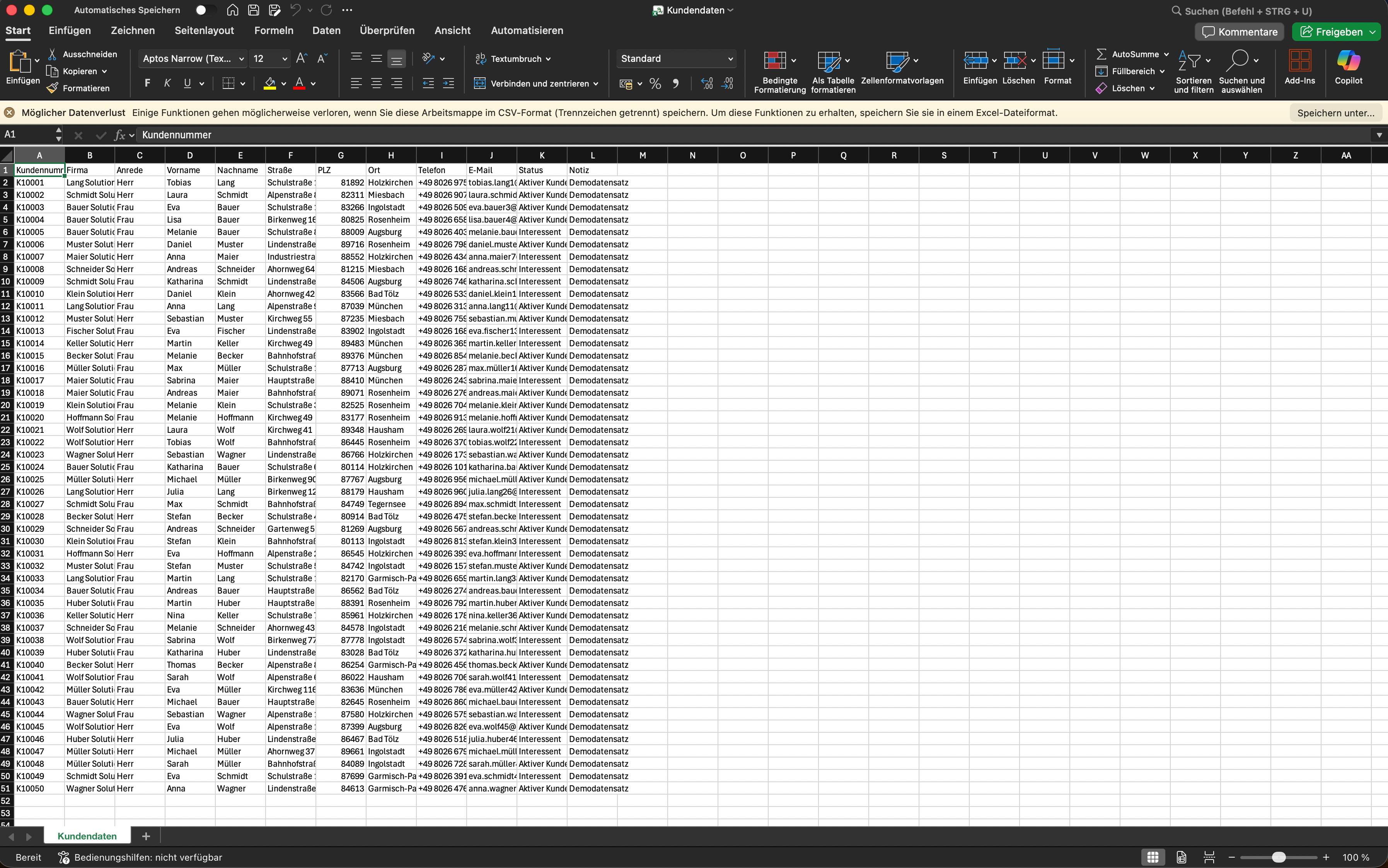The height and width of the screenshot is (868, 1388).
Task: Click the percent style icon
Action: pos(655,84)
